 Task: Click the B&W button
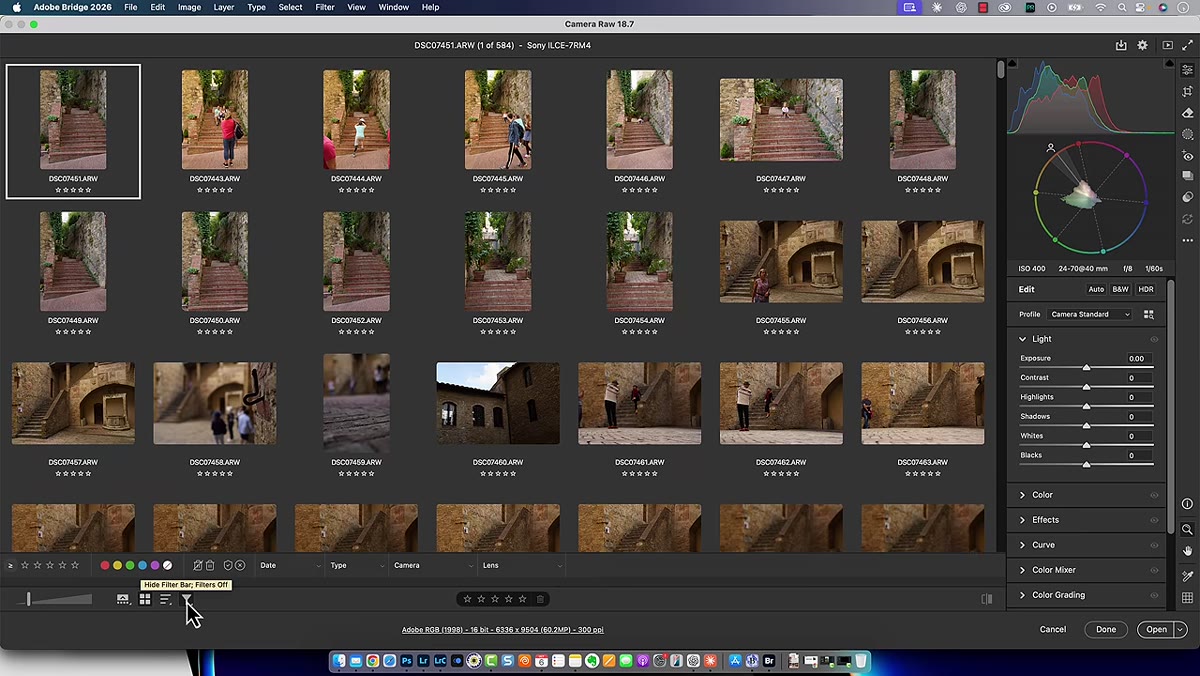1120,289
